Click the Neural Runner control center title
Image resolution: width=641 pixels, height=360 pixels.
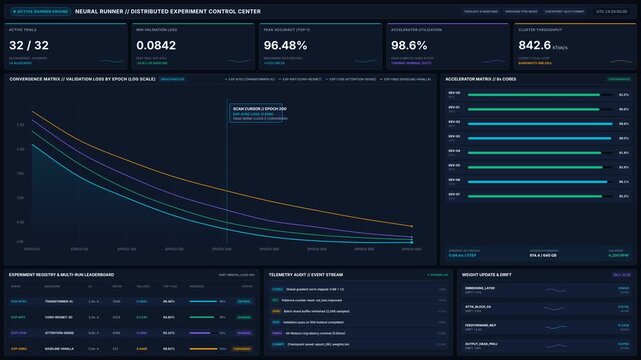(x=168, y=11)
